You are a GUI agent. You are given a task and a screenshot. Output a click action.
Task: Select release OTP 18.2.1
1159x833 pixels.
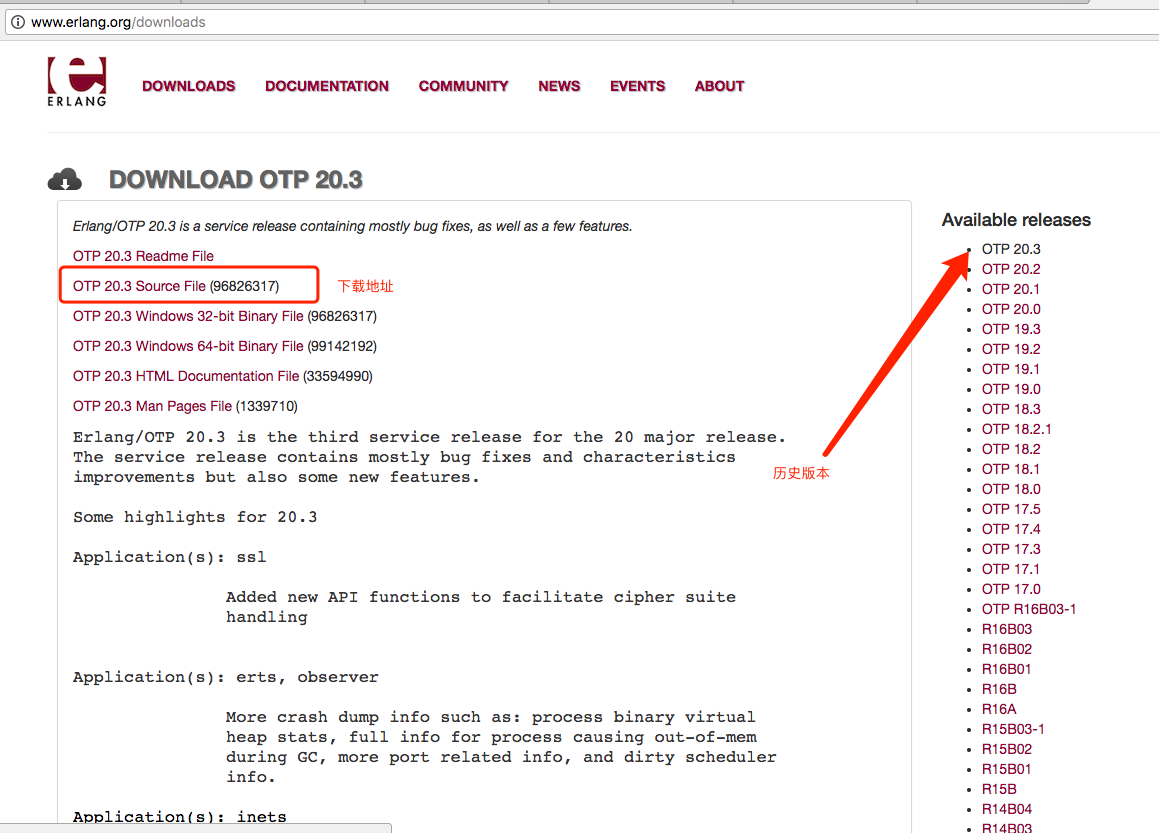1016,429
